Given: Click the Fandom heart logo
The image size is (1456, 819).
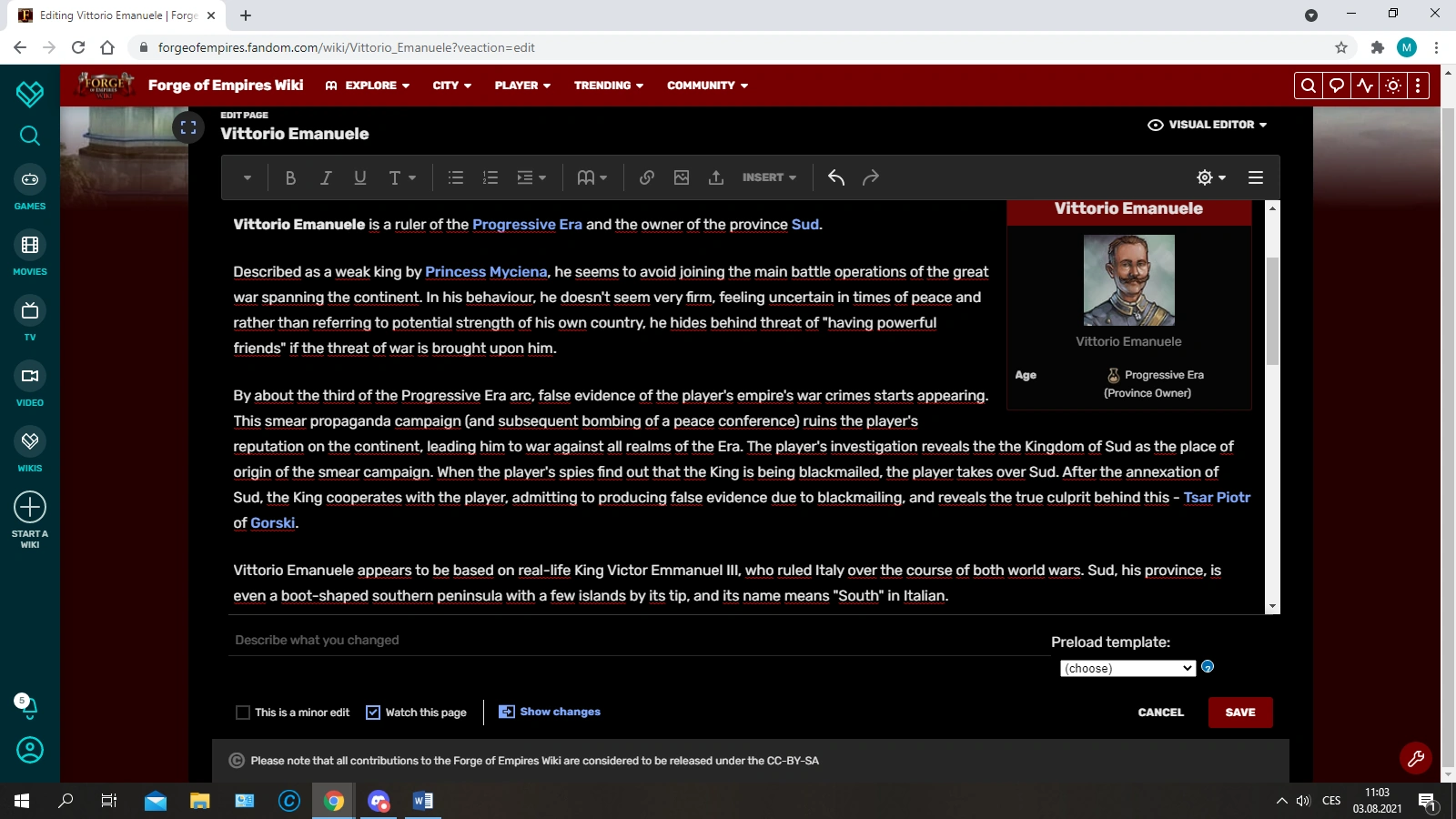Looking at the screenshot, I should pyautogui.click(x=30, y=93).
